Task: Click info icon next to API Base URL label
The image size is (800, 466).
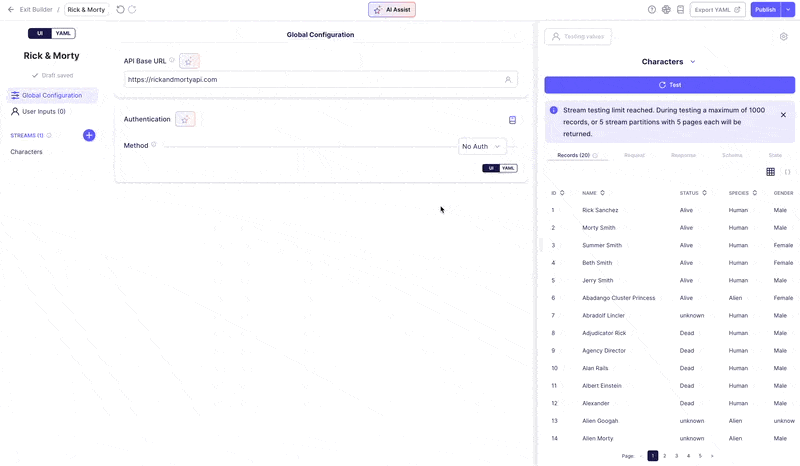Action: point(172,60)
